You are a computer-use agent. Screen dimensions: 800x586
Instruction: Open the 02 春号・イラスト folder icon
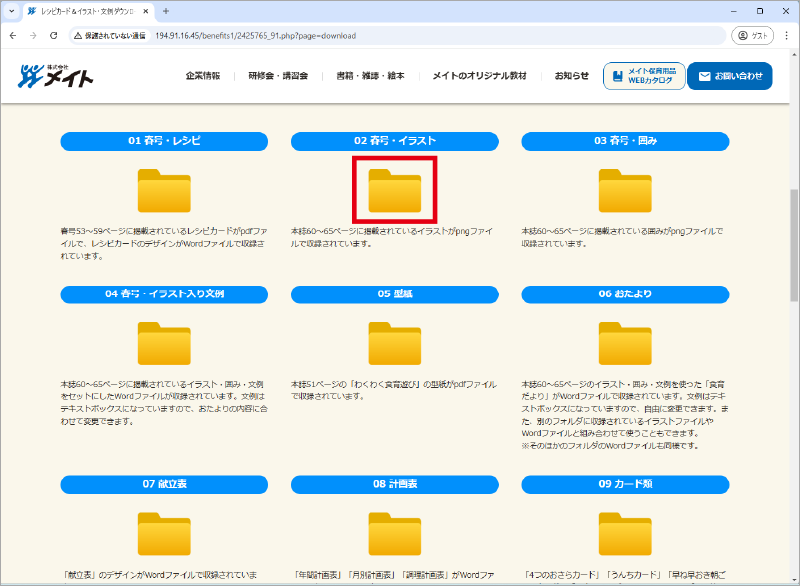coord(395,190)
